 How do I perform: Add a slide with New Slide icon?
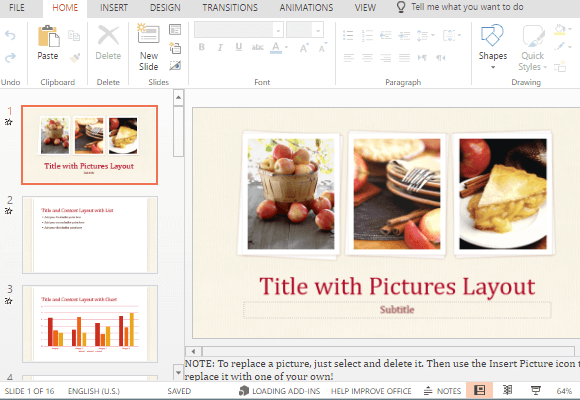148,34
